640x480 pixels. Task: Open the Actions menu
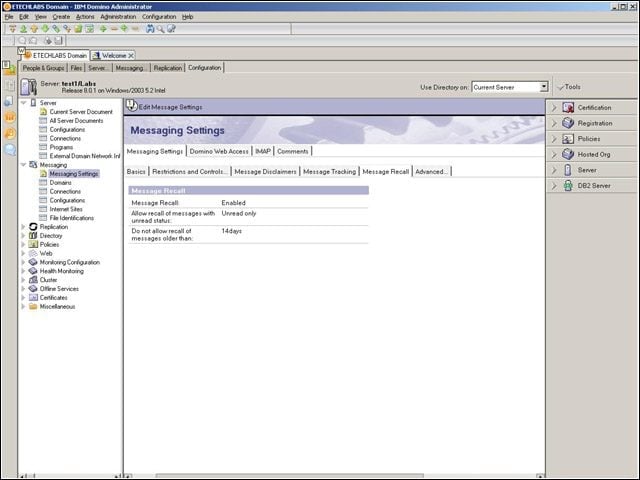[x=85, y=17]
